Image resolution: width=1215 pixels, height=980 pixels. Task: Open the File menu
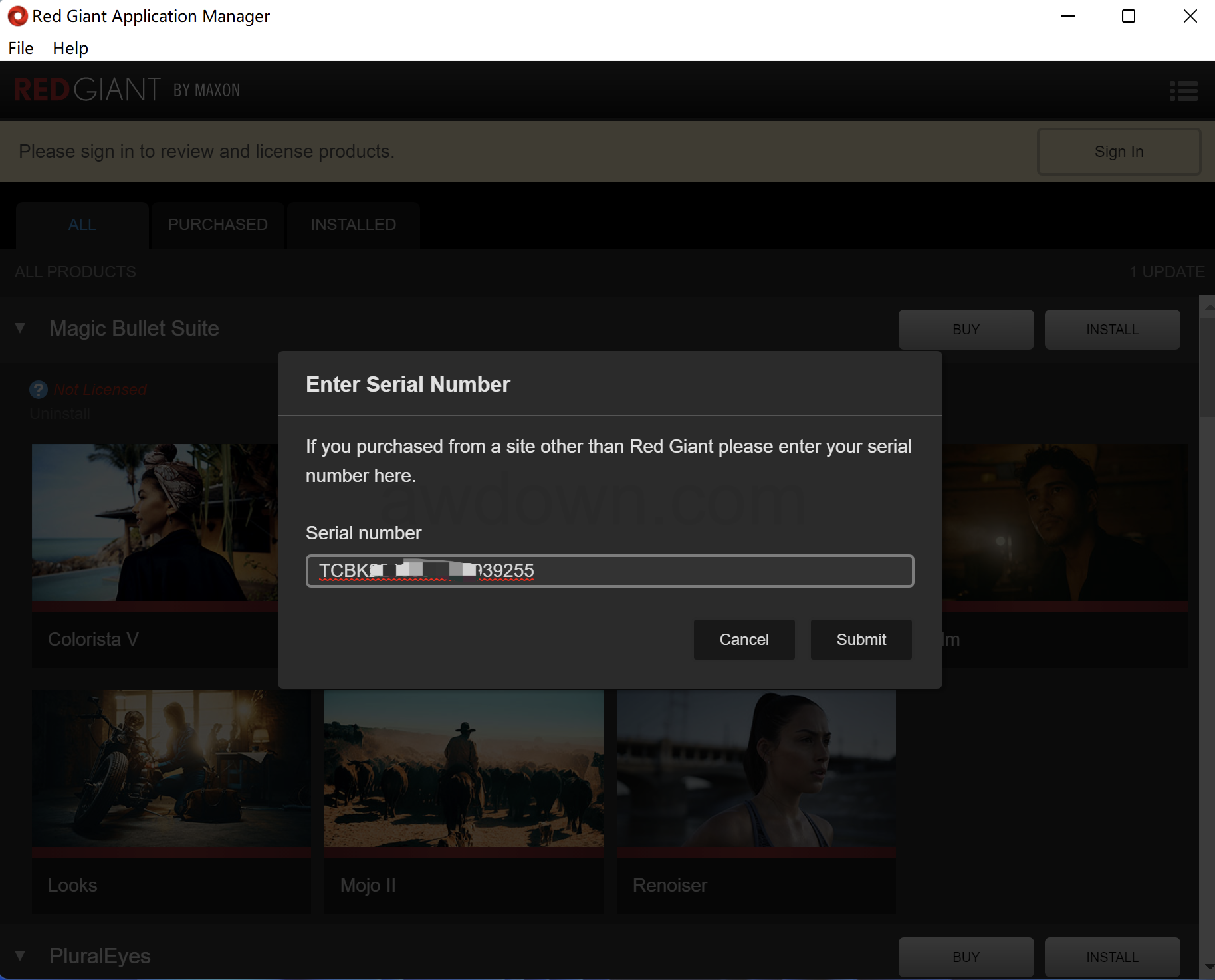click(21, 48)
